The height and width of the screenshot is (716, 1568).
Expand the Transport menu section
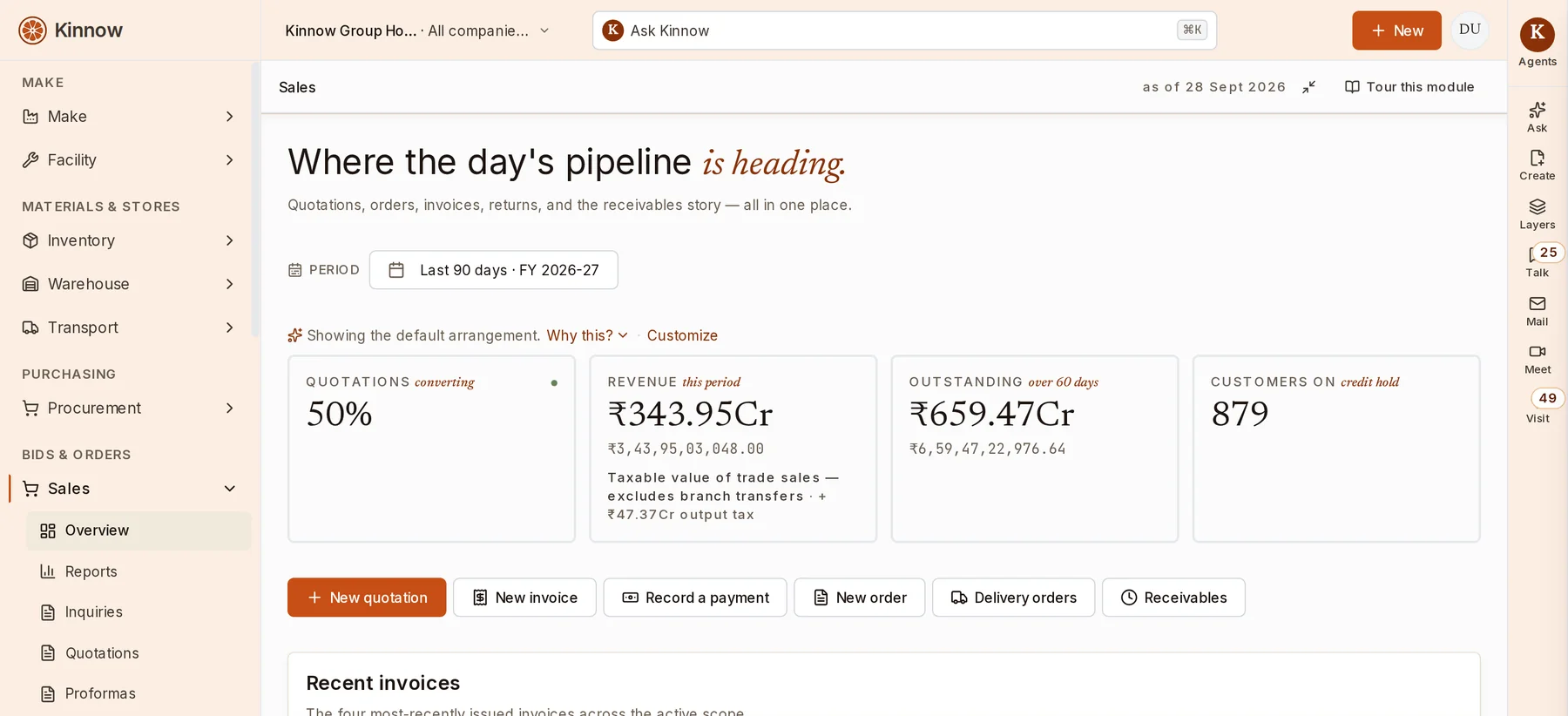tap(129, 328)
